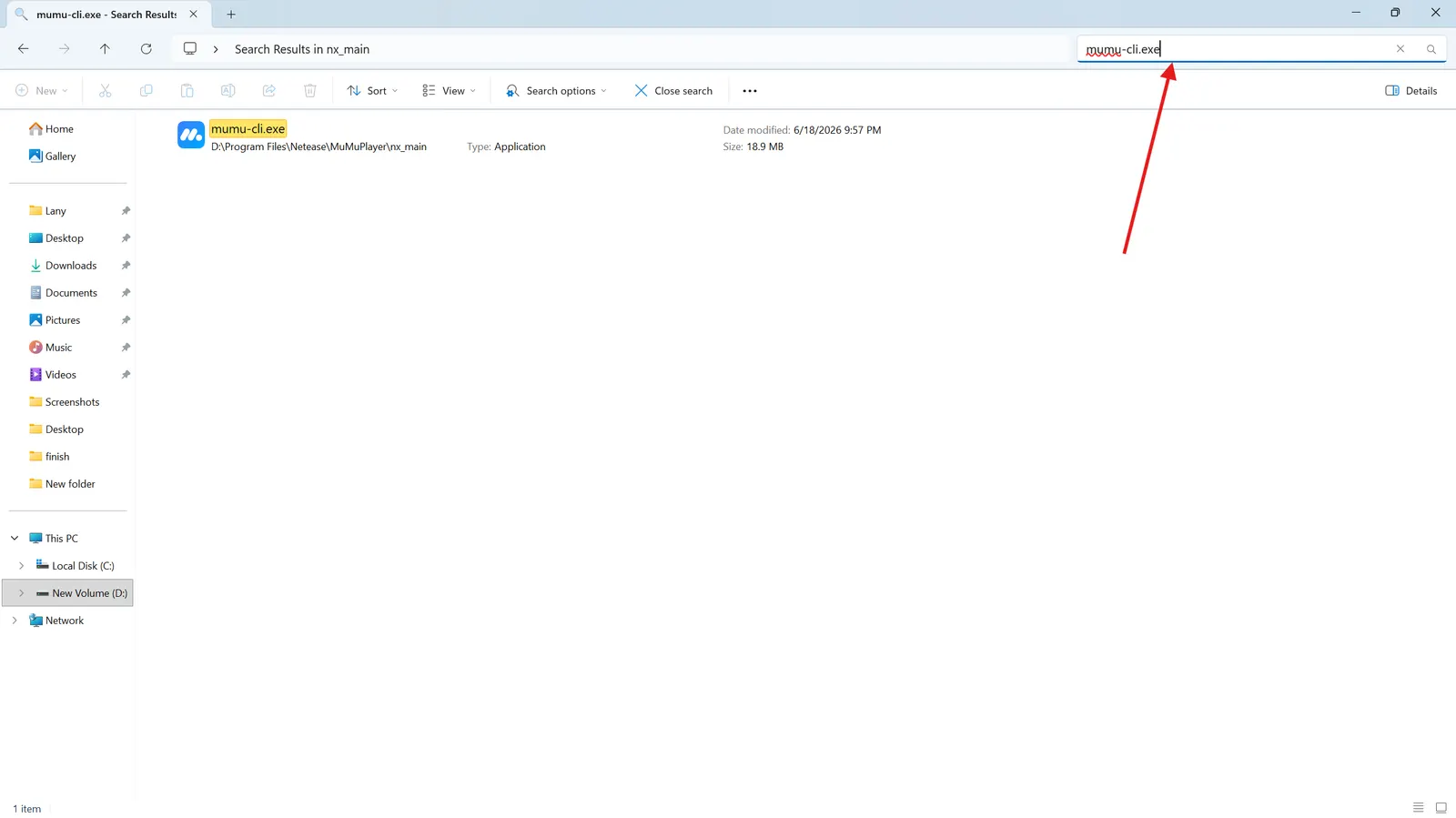Select Local Disk (C:) drive
The width and height of the screenshot is (1456, 818).
pyautogui.click(x=76, y=566)
